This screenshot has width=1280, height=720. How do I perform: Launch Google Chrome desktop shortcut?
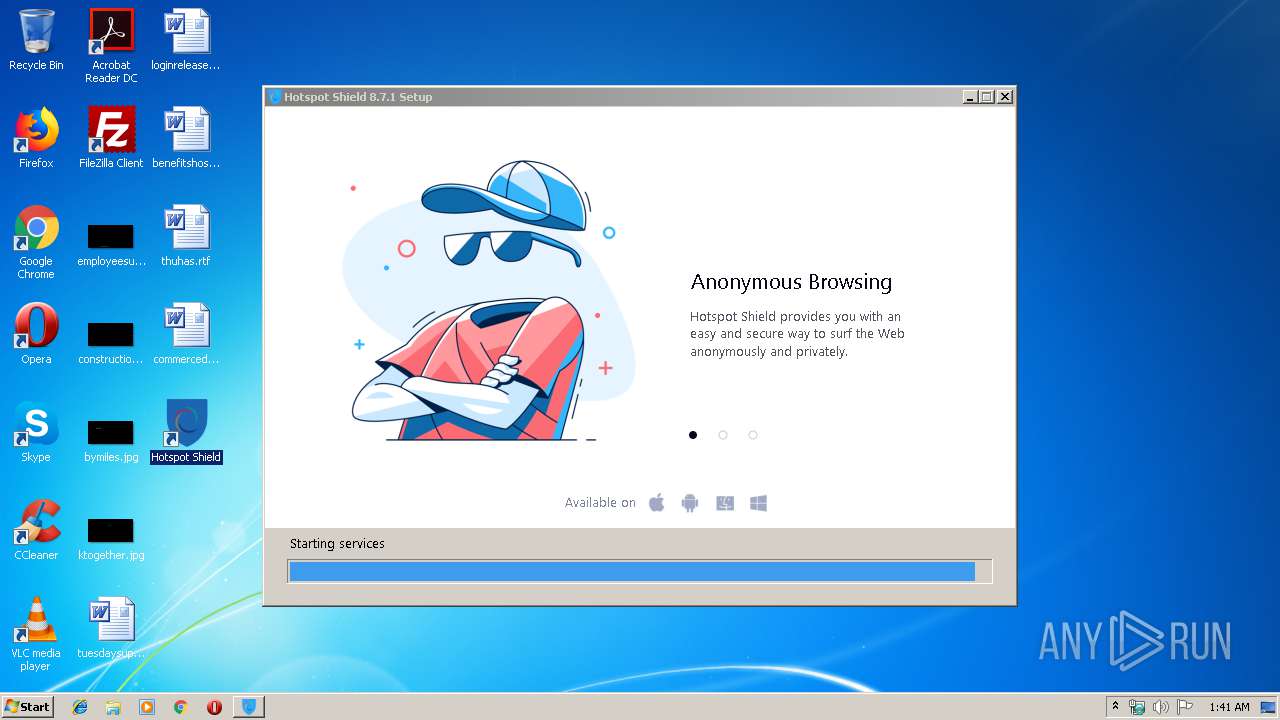click(36, 242)
